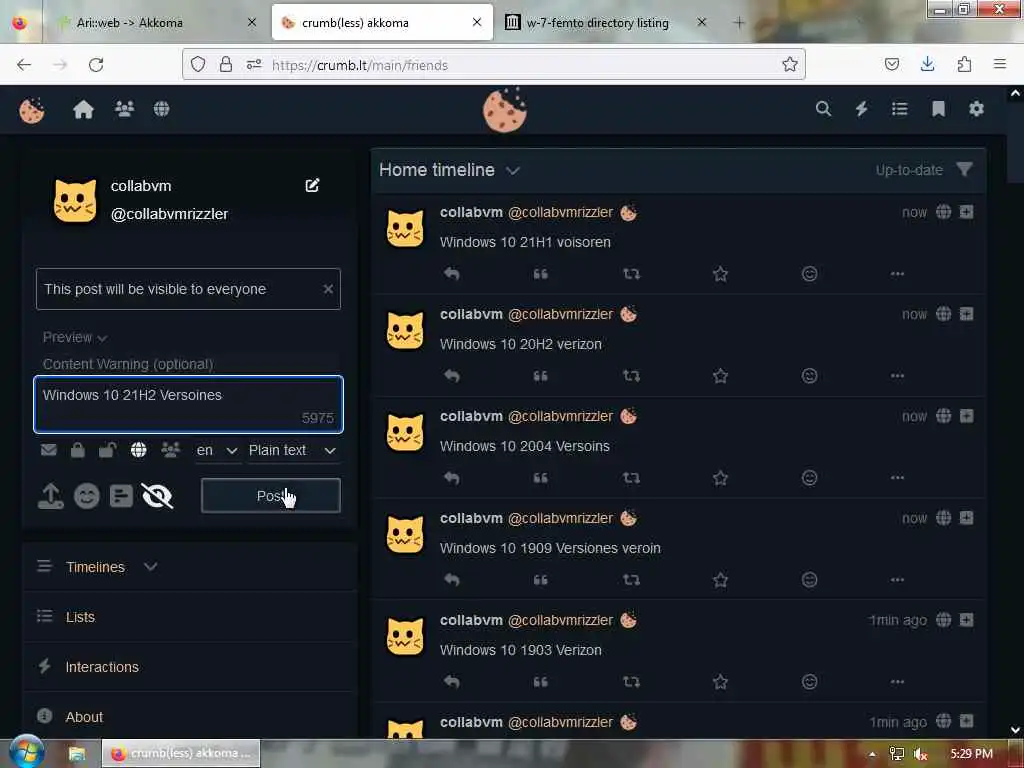Dismiss the 'visible to everyone' notice
The image size is (1024, 768).
click(x=328, y=289)
